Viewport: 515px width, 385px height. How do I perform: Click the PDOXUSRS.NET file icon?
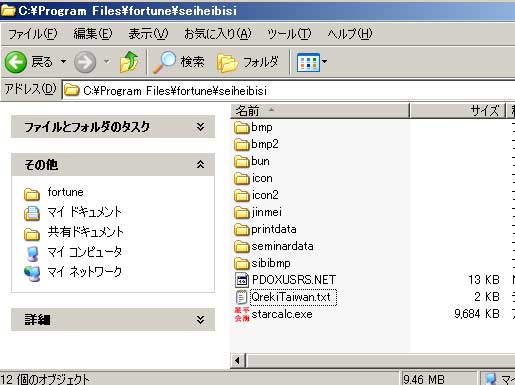(x=242, y=280)
